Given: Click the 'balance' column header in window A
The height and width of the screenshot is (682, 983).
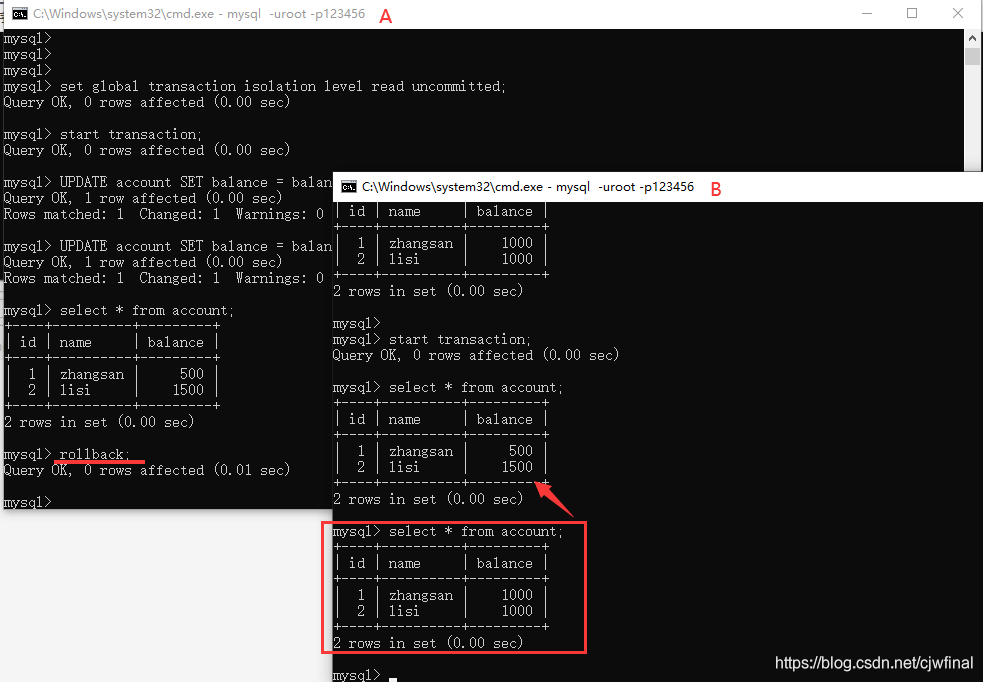Looking at the screenshot, I should pyautogui.click(x=176, y=342).
